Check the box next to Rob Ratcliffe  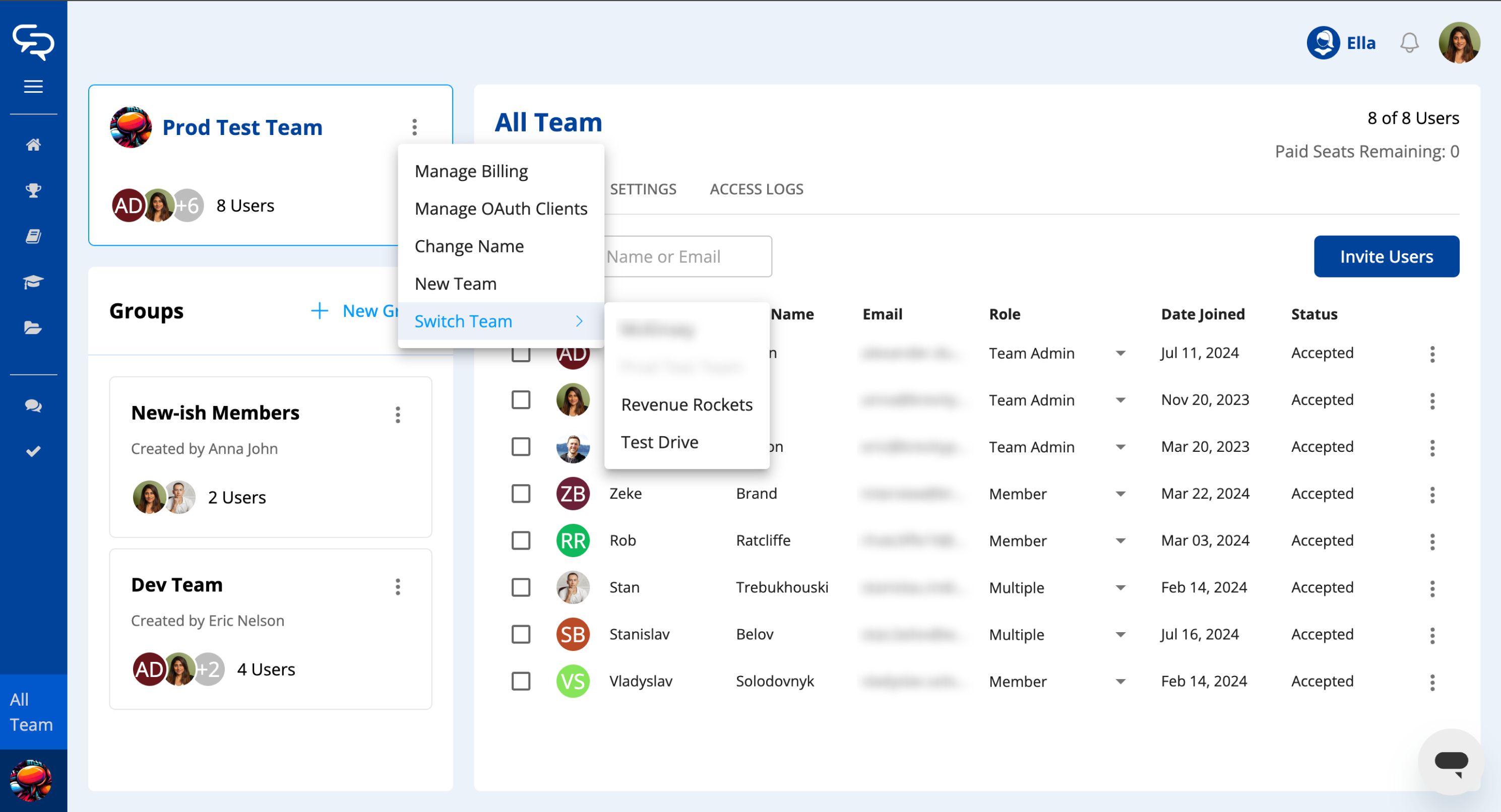520,540
